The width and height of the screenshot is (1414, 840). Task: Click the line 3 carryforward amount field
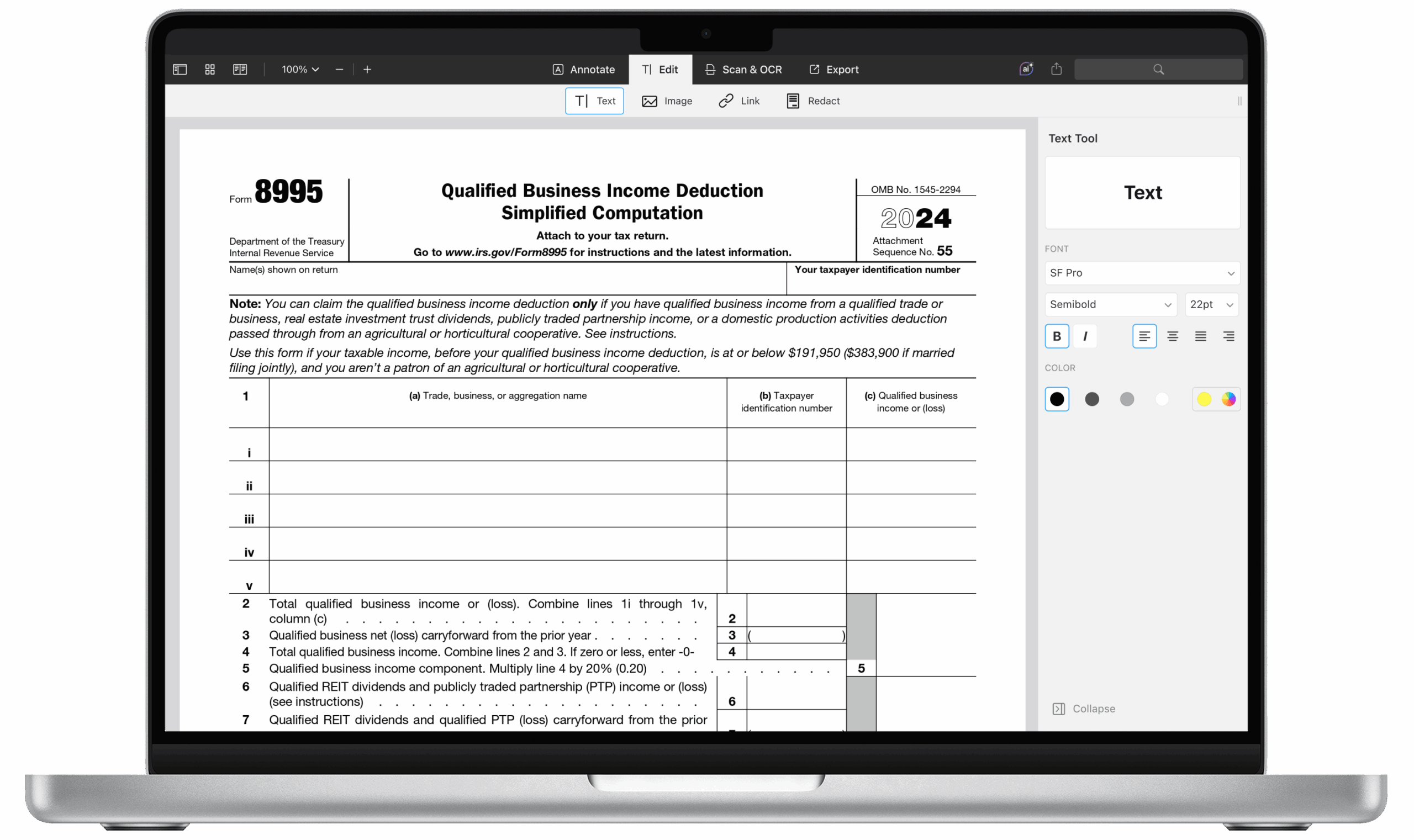pos(796,635)
